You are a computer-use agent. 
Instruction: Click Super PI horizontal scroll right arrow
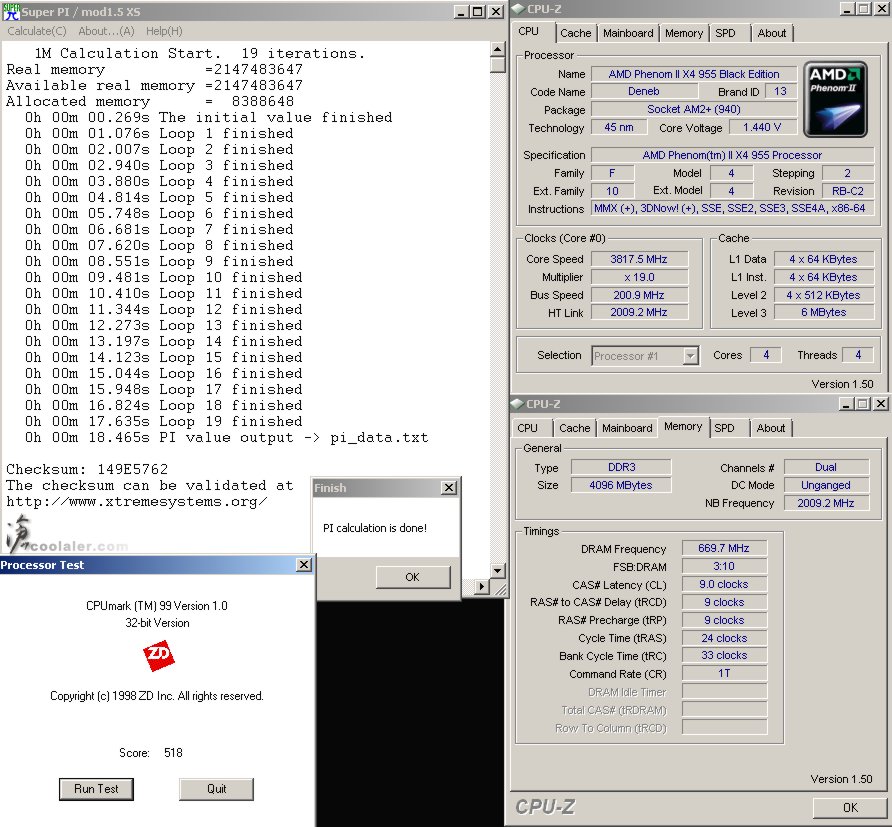(x=481, y=586)
